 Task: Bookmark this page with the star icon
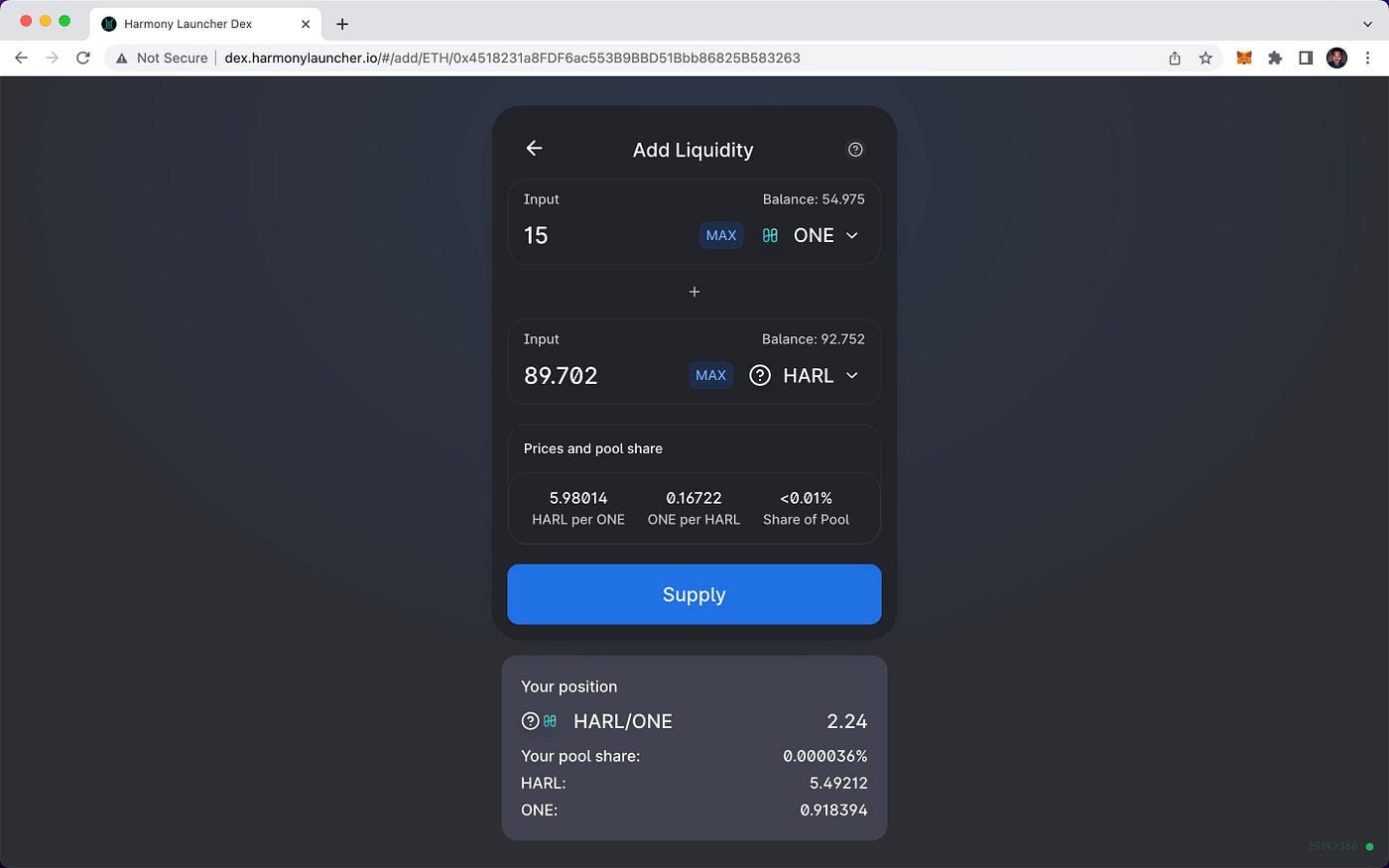click(1205, 58)
